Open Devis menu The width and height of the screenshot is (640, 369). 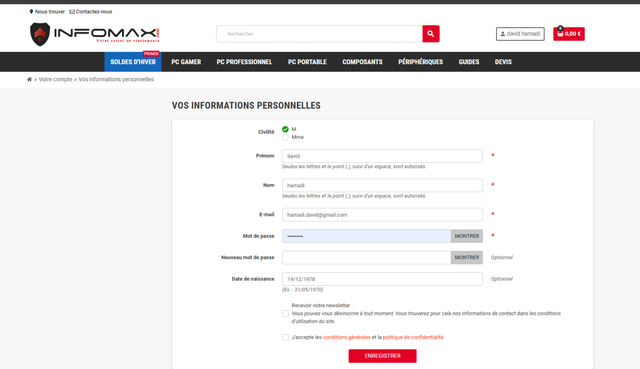coord(503,62)
